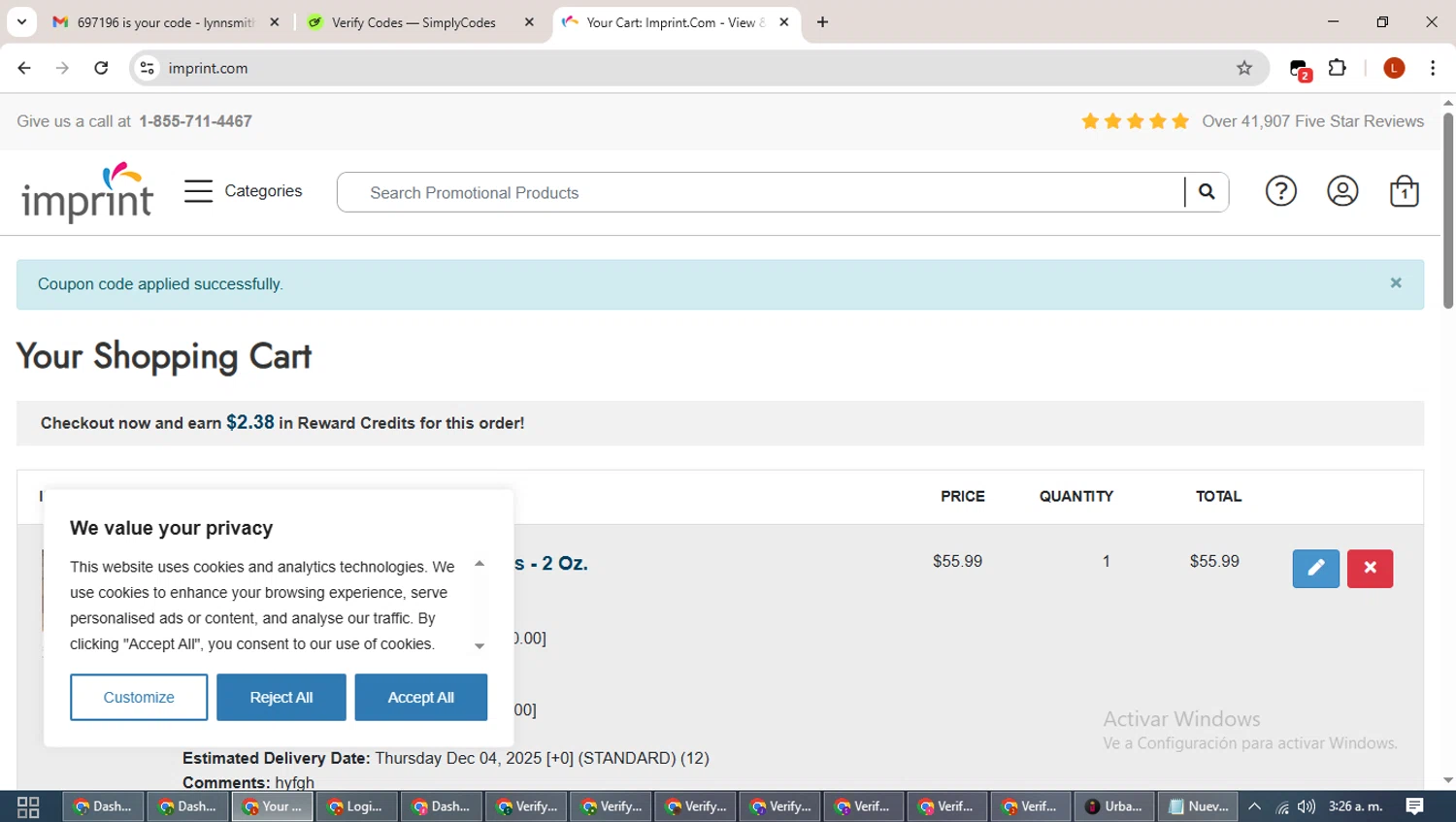Viewport: 1456px width, 822px height.
Task: Switch to the 'Your ...' Chrome taskbar window
Action: [x=272, y=806]
